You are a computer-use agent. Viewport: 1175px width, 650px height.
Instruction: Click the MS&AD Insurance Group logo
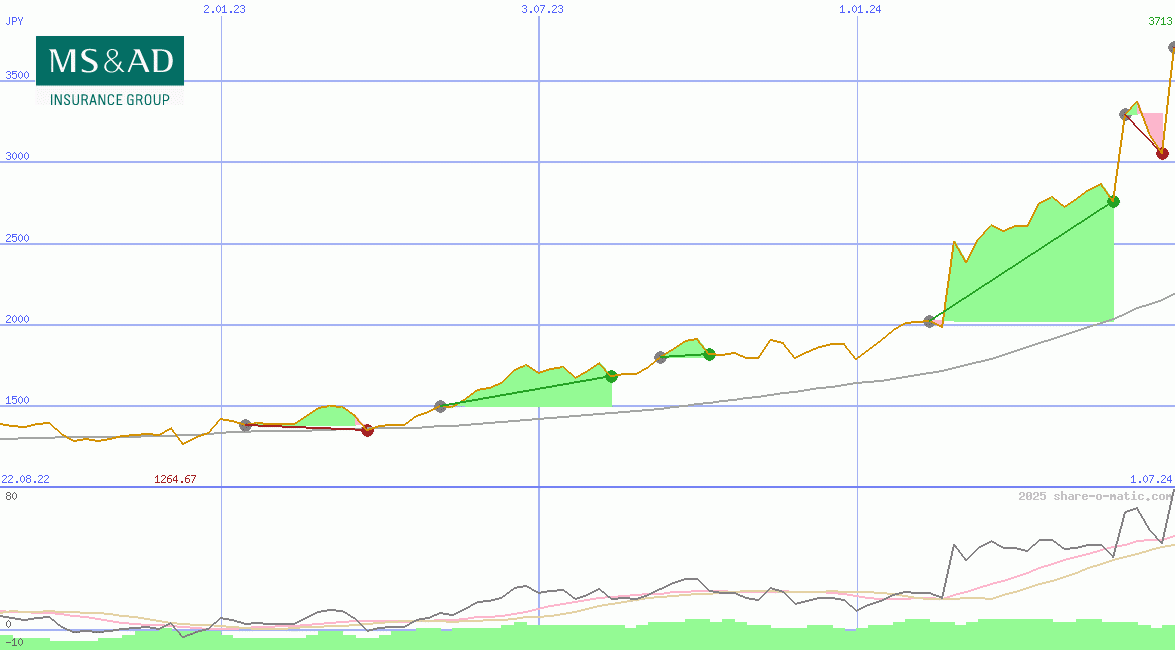pyautogui.click(x=109, y=71)
